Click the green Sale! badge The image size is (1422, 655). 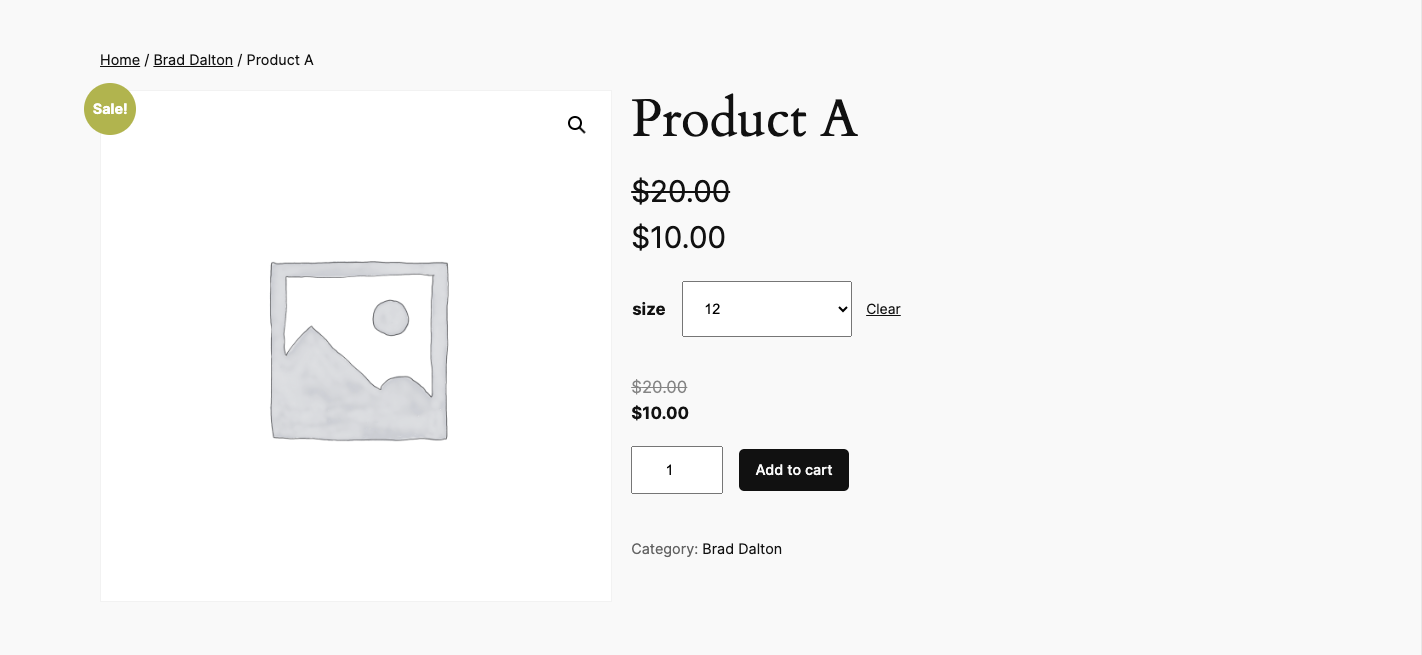pyautogui.click(x=110, y=109)
